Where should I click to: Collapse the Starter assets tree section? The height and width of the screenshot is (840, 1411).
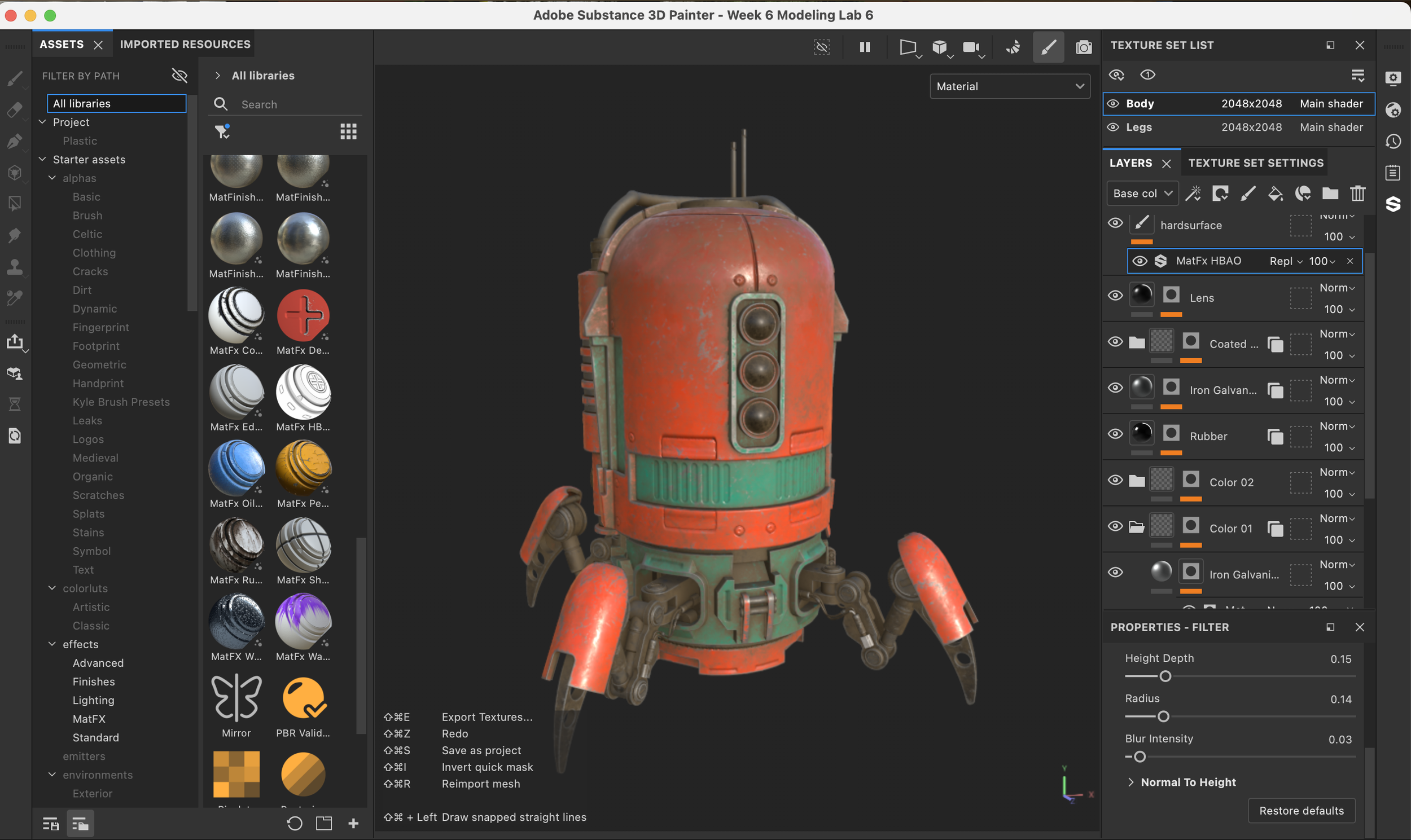click(42, 160)
